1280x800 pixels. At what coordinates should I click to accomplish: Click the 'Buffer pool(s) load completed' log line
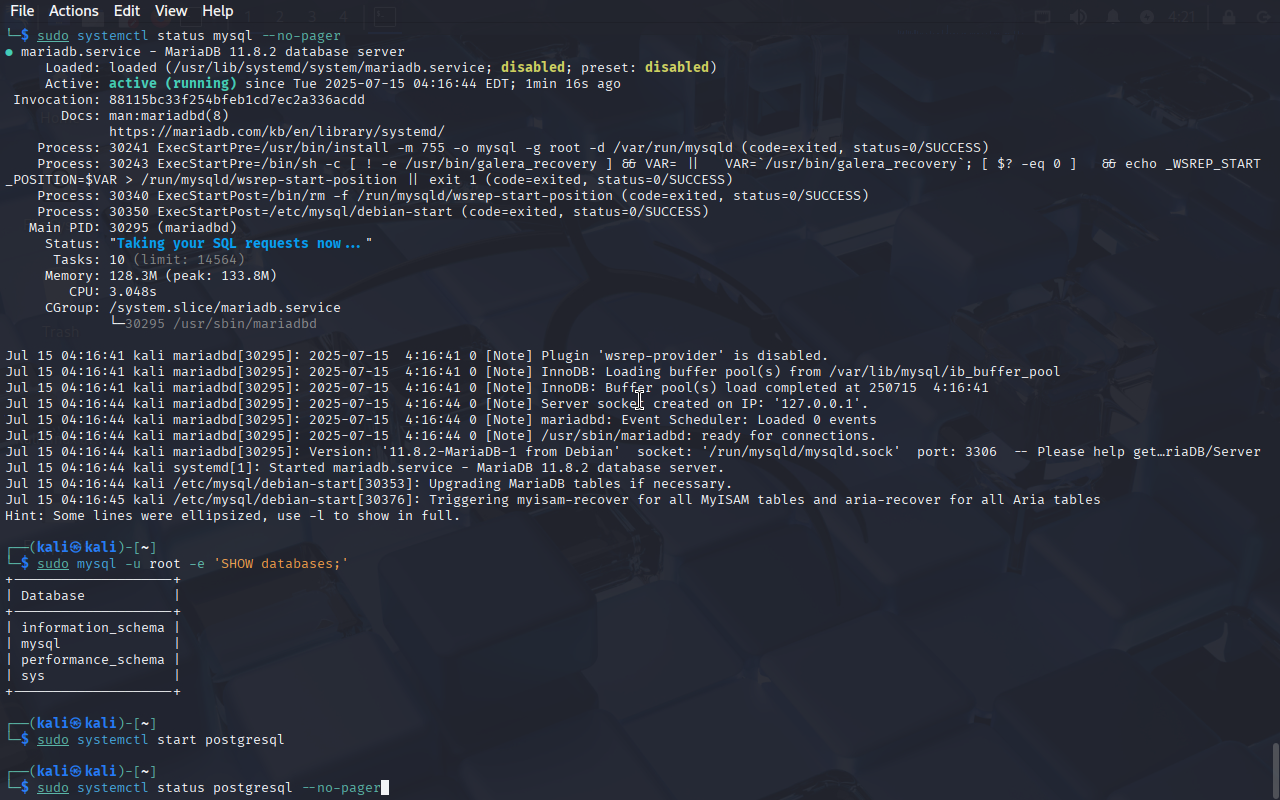click(x=497, y=388)
